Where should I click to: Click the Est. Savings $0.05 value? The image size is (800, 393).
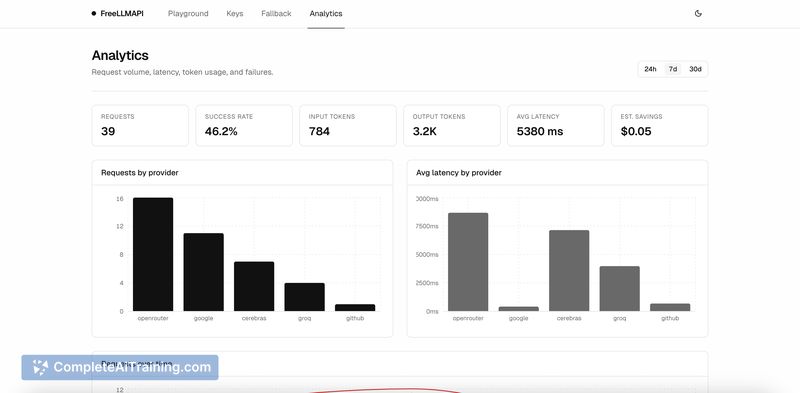636,132
